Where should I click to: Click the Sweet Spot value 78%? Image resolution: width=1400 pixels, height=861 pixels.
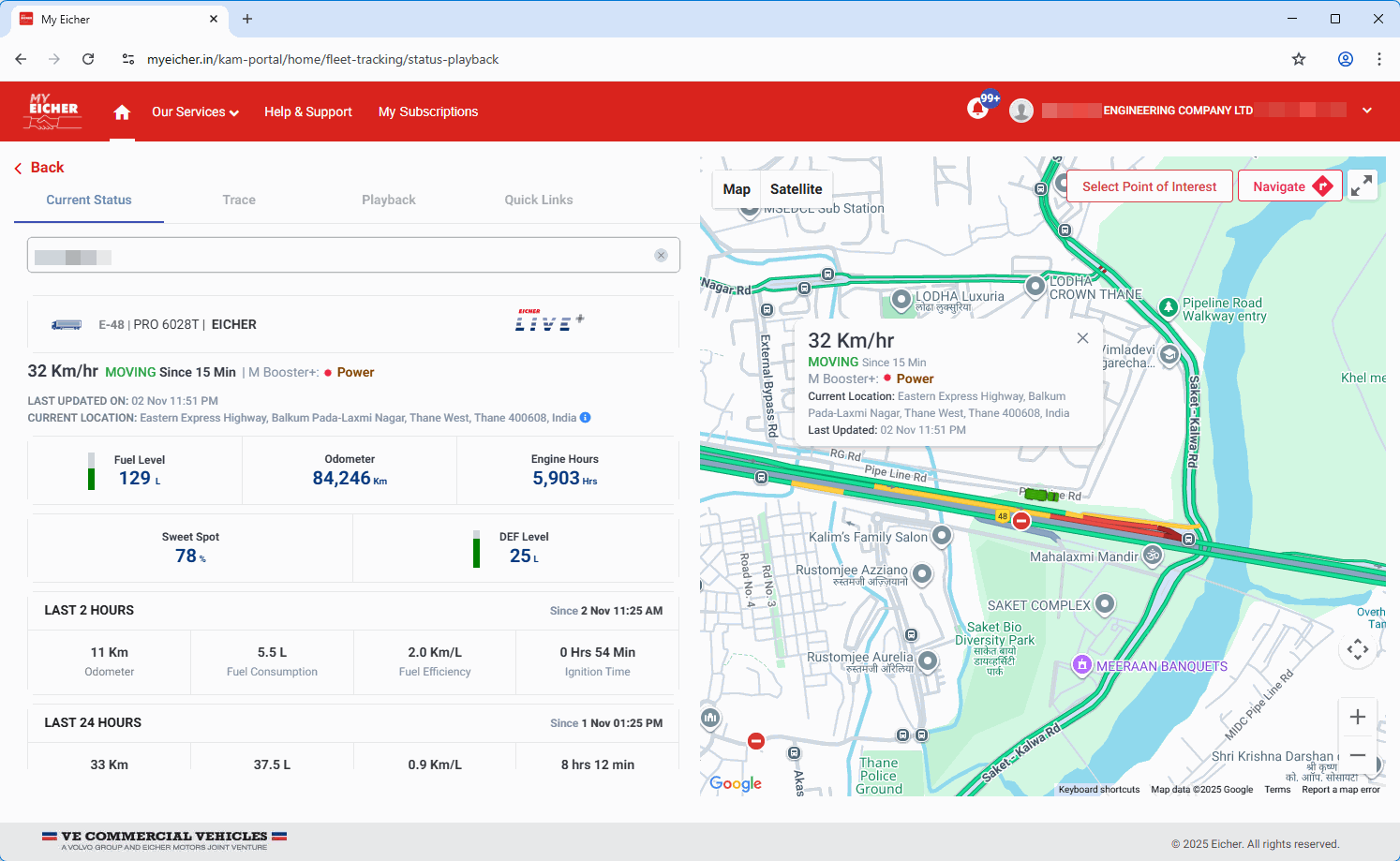pyautogui.click(x=190, y=557)
